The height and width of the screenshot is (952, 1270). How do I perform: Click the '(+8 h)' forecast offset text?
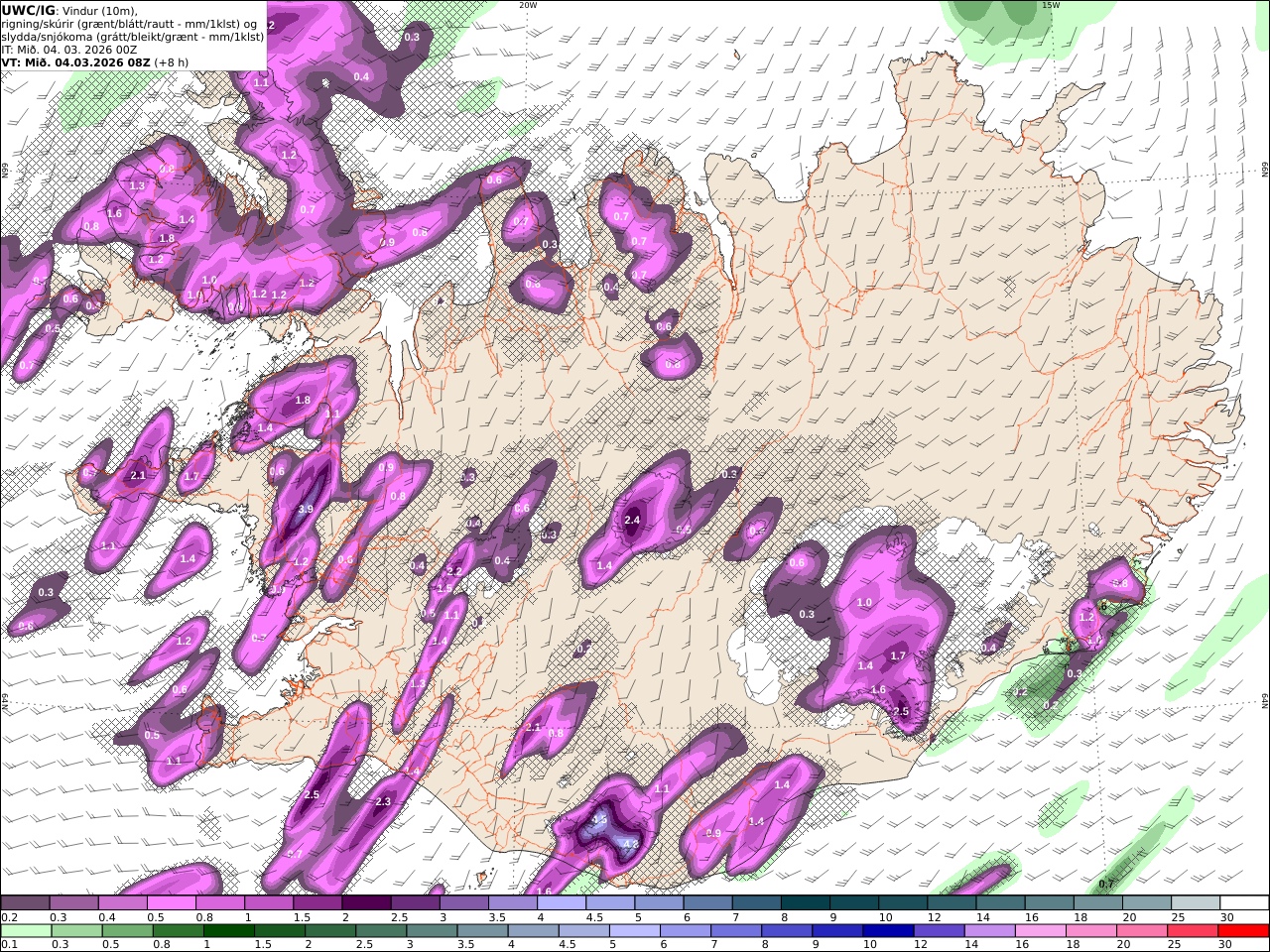[x=171, y=61]
